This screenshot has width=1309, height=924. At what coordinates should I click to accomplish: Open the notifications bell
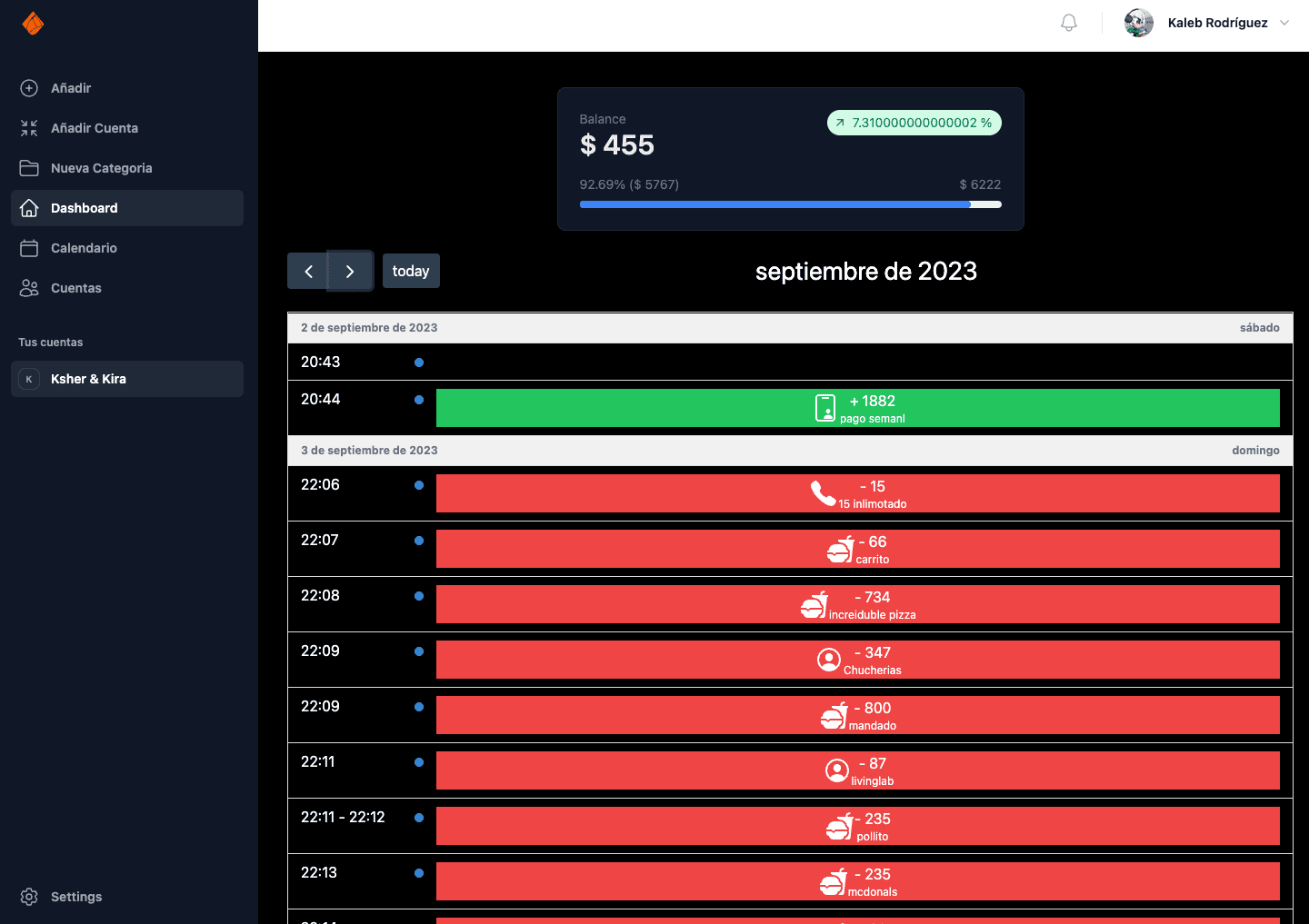click(1069, 23)
